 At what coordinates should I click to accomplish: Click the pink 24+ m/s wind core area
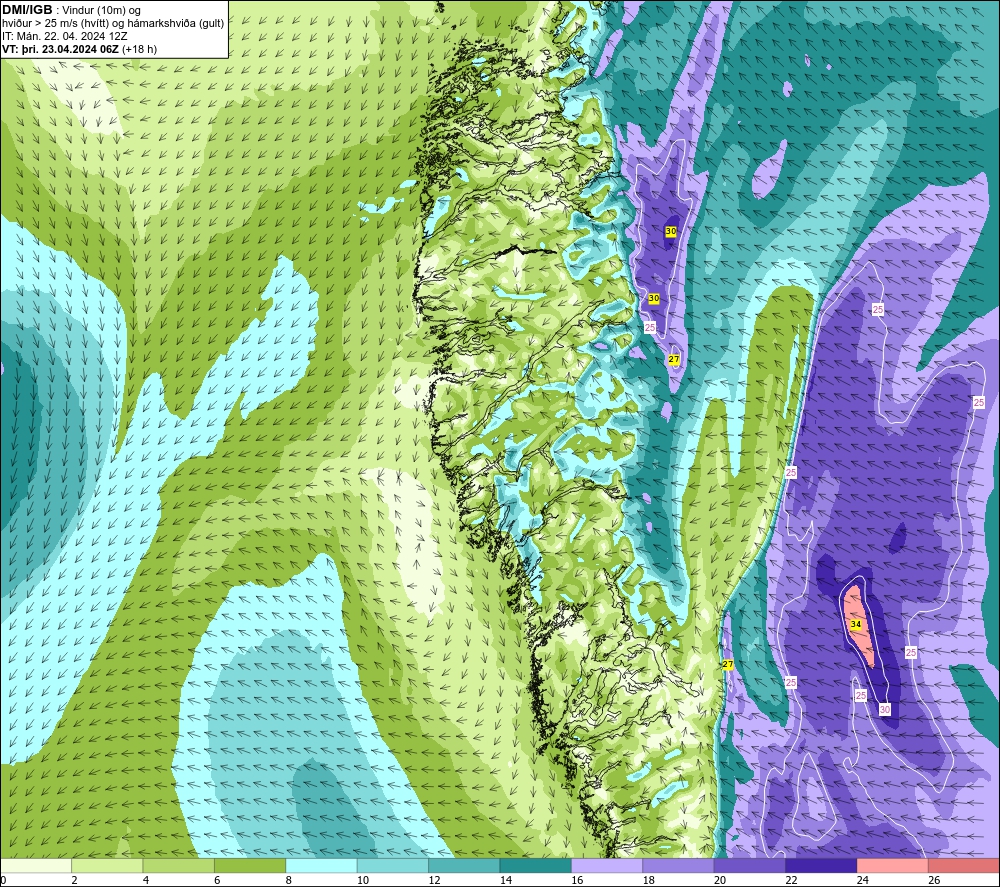(860, 625)
